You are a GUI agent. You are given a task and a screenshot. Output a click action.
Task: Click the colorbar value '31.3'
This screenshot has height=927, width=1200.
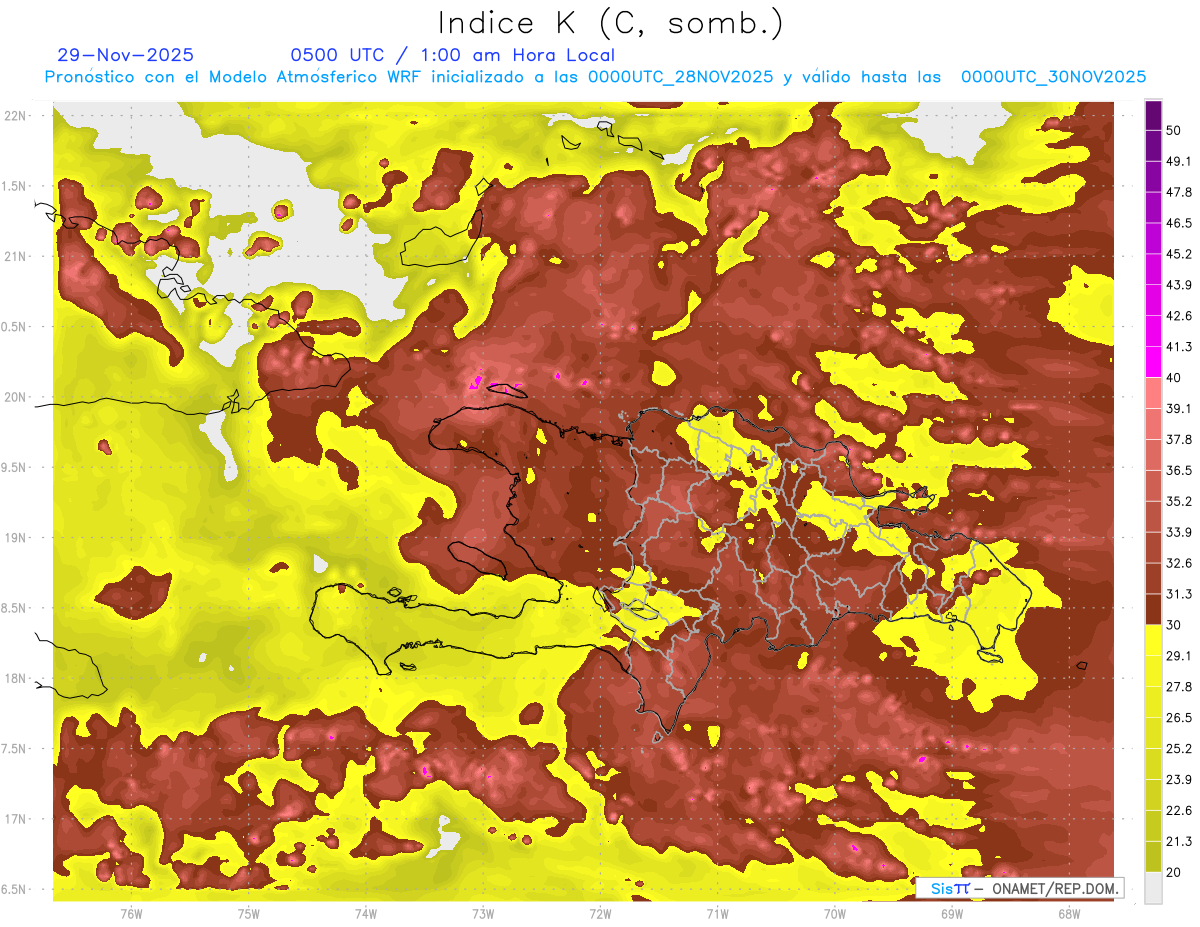pyautogui.click(x=1179, y=594)
